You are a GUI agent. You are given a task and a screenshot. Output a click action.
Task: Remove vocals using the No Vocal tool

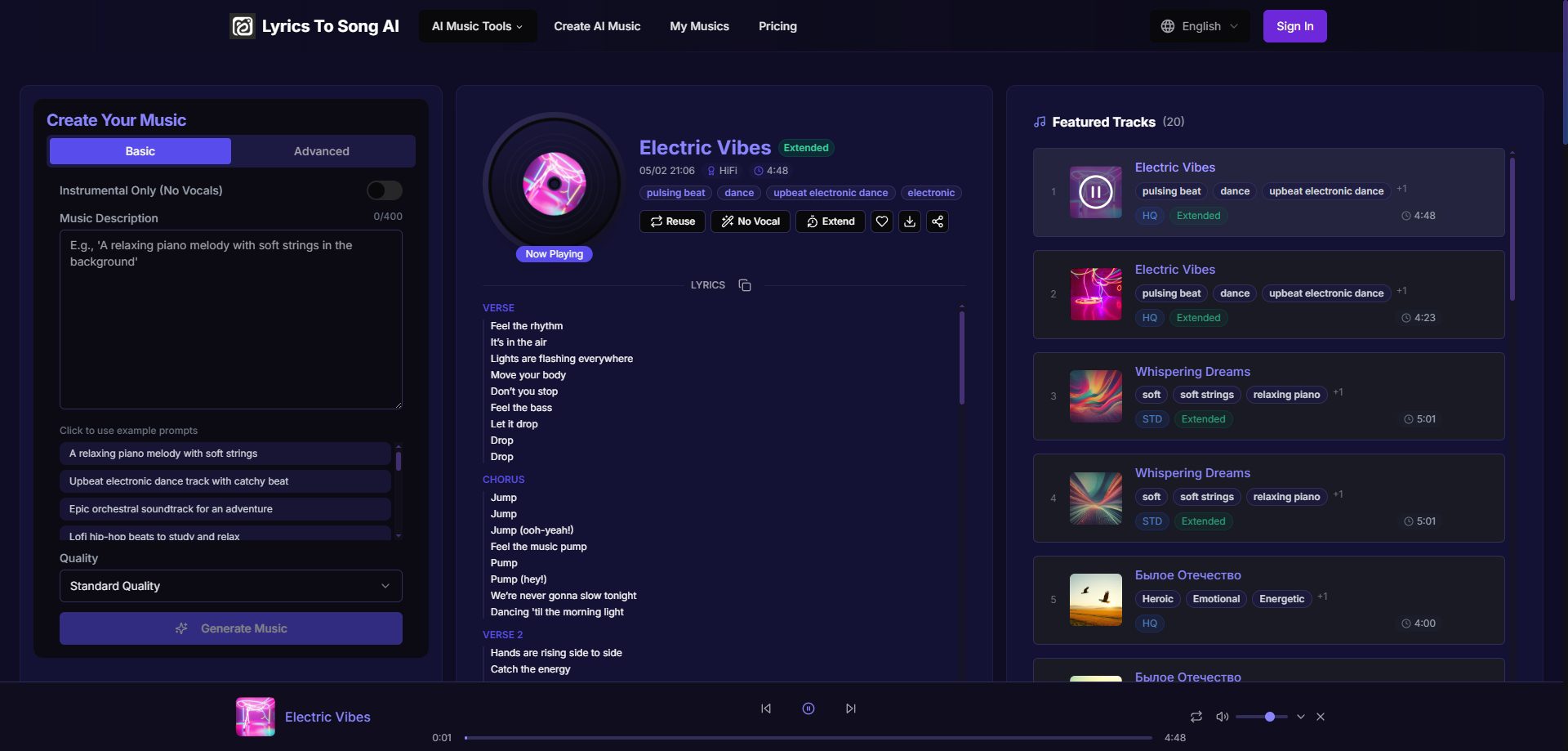750,221
